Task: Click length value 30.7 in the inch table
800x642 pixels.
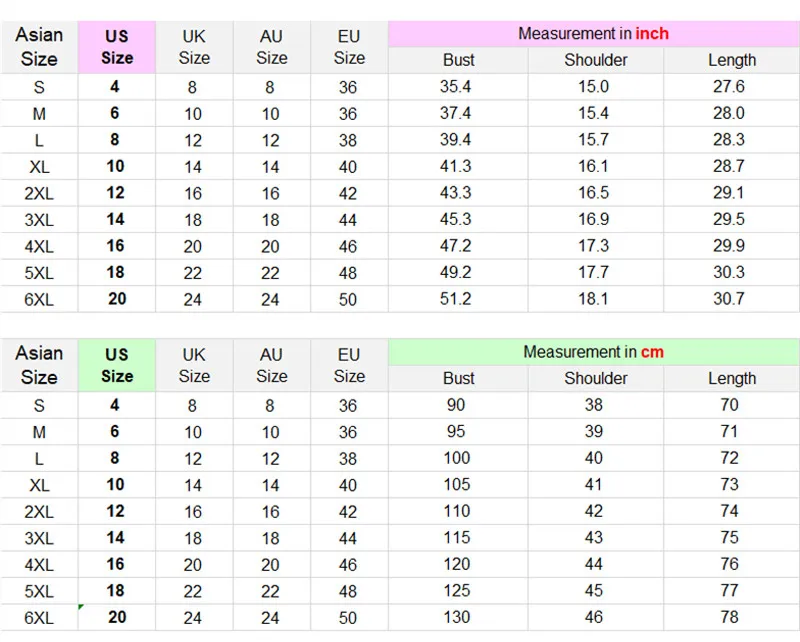Action: click(729, 299)
